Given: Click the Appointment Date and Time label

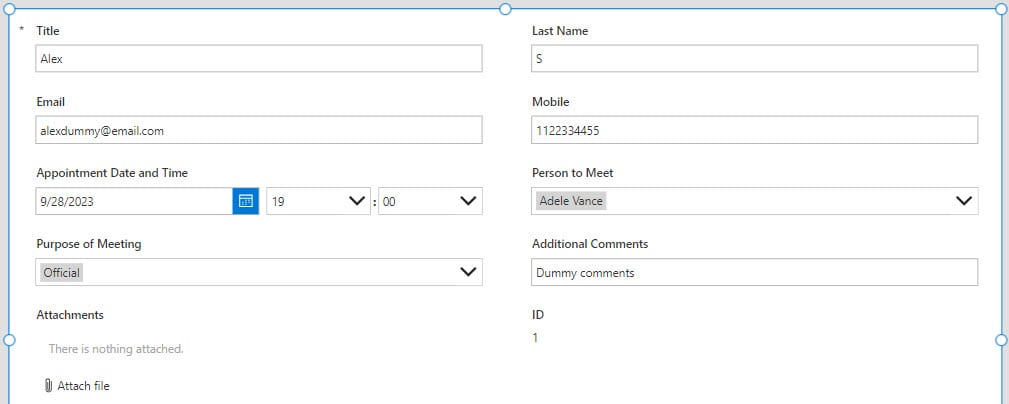Looking at the screenshot, I should click(x=112, y=172).
